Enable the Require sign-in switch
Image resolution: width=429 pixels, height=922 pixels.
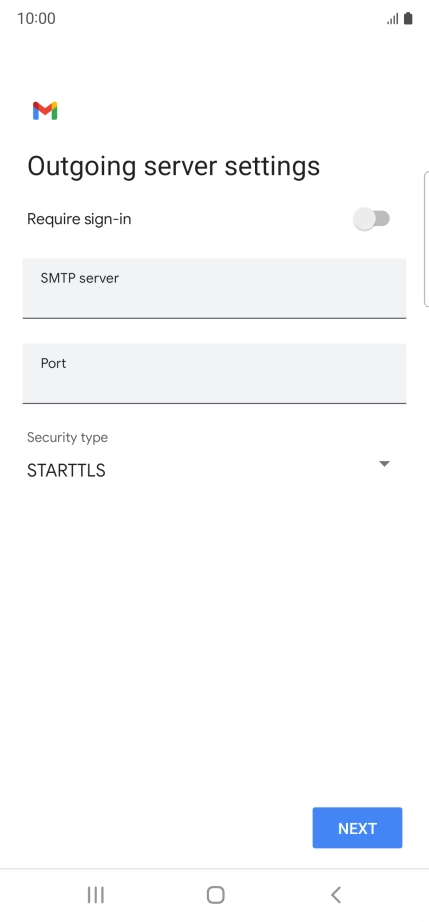(x=371, y=219)
